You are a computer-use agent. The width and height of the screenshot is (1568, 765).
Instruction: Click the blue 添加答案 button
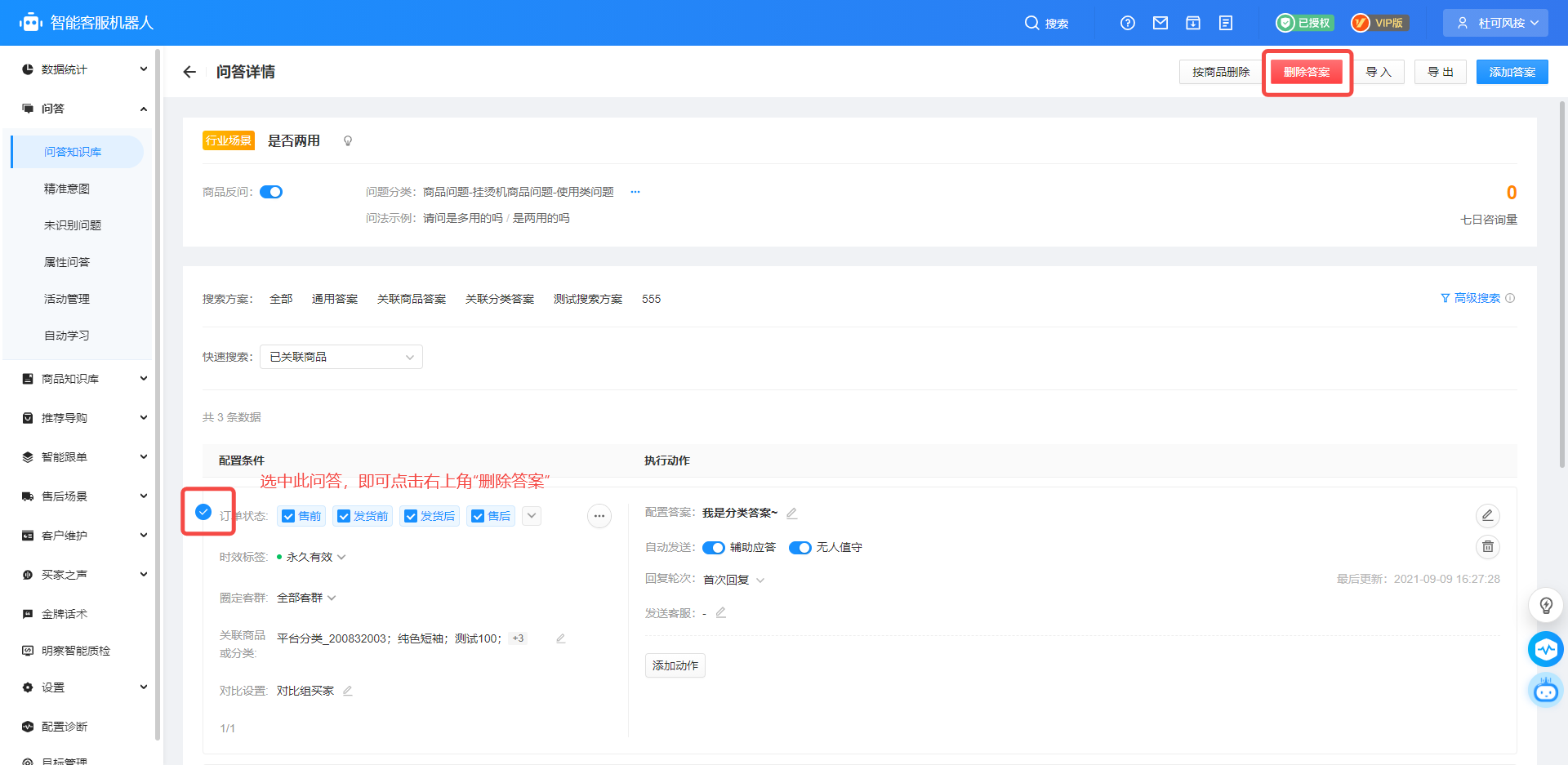[x=1512, y=72]
